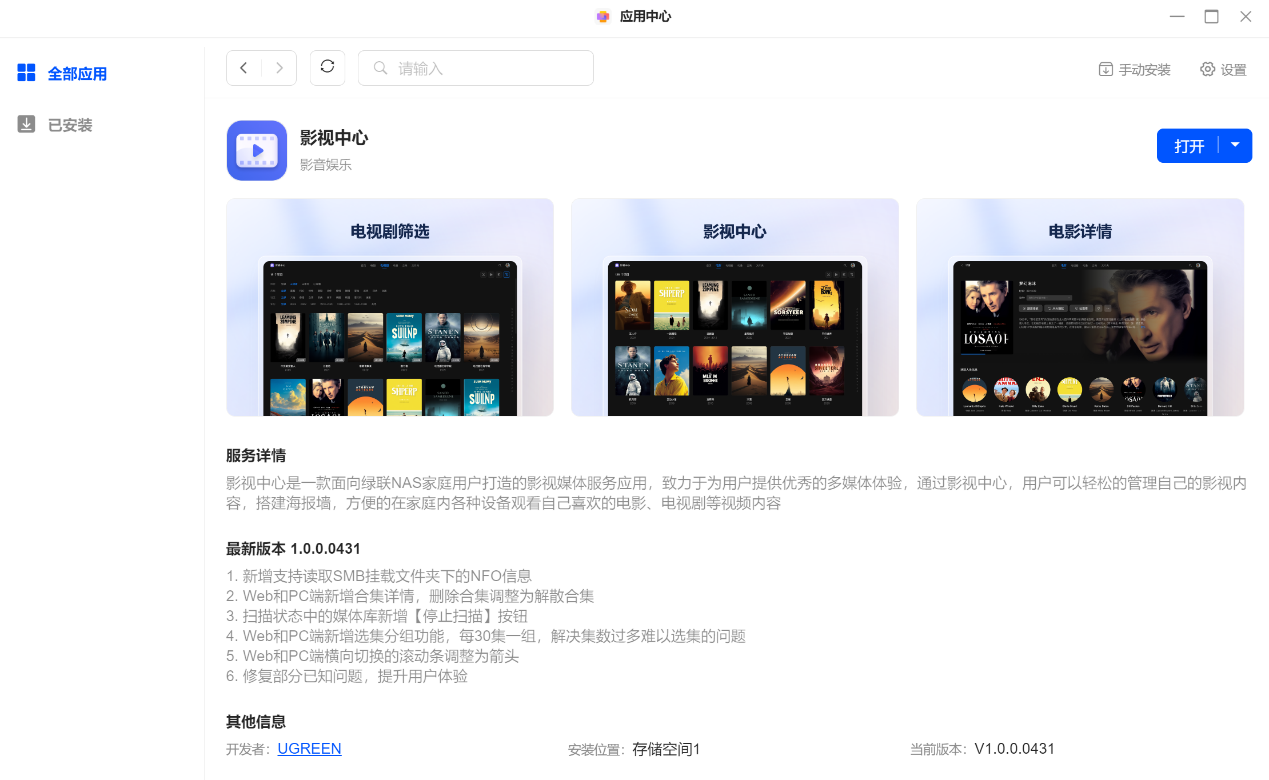This screenshot has height=780, width=1269.
Task: Click the search magnifier icon
Action: tap(381, 68)
